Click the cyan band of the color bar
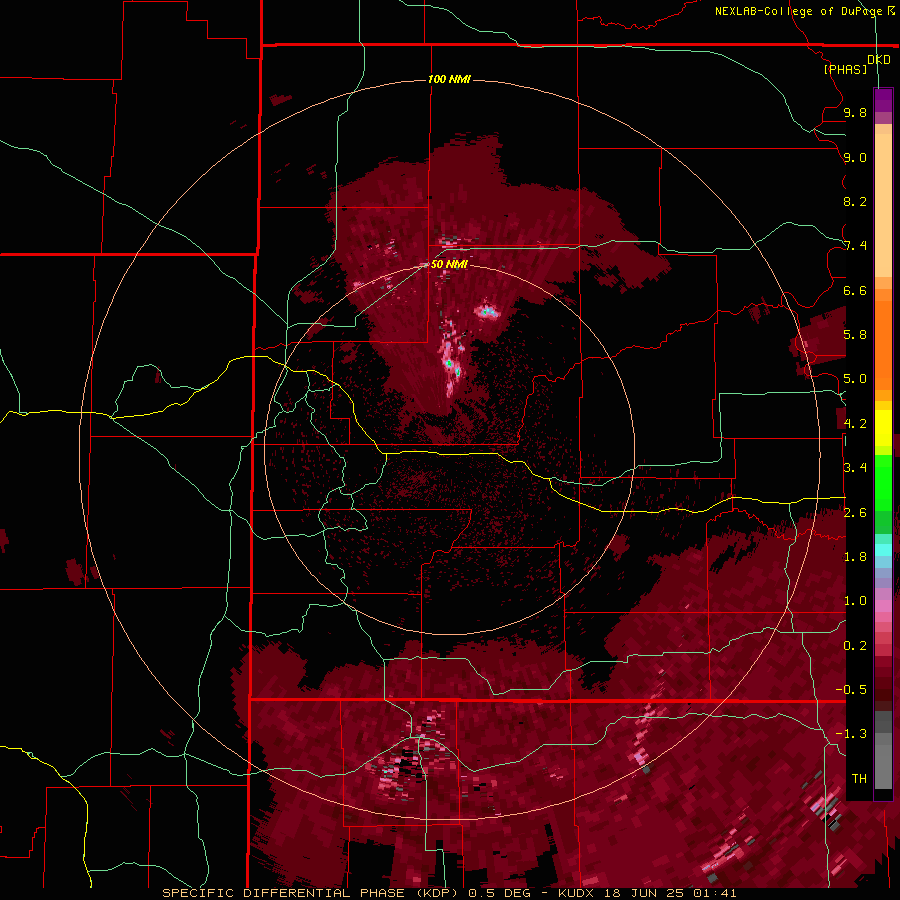Screen dimensions: 900x900 [x=883, y=550]
